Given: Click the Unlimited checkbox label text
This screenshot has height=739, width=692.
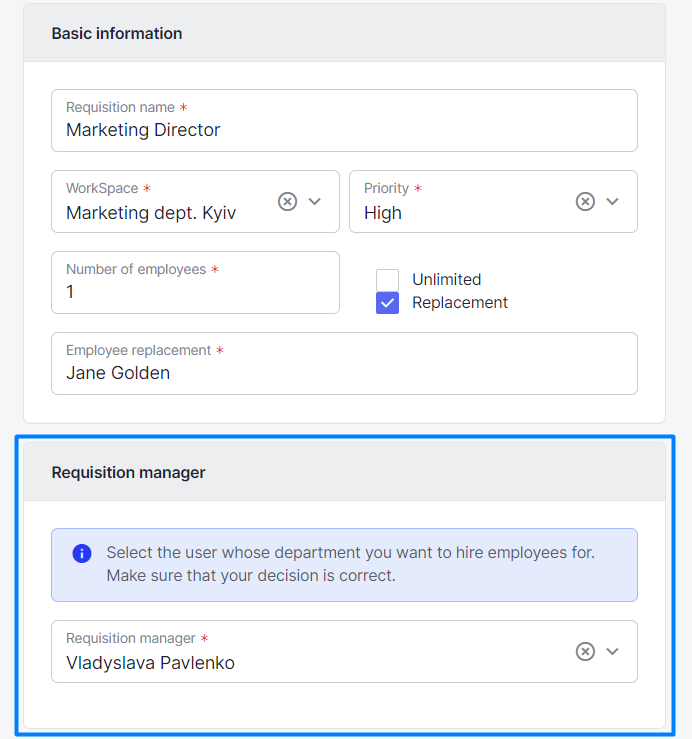Looking at the screenshot, I should click(x=446, y=279).
